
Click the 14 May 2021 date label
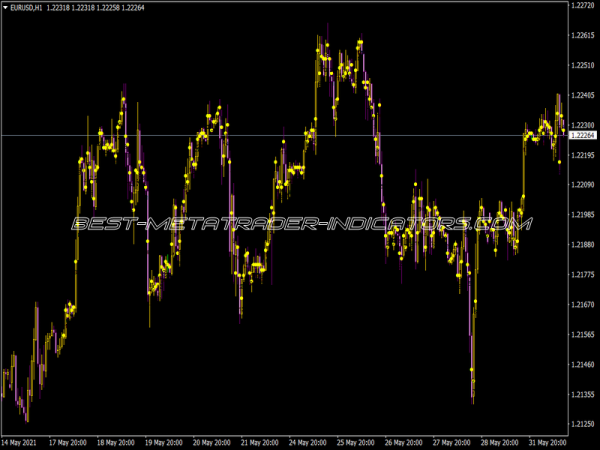pos(22,441)
